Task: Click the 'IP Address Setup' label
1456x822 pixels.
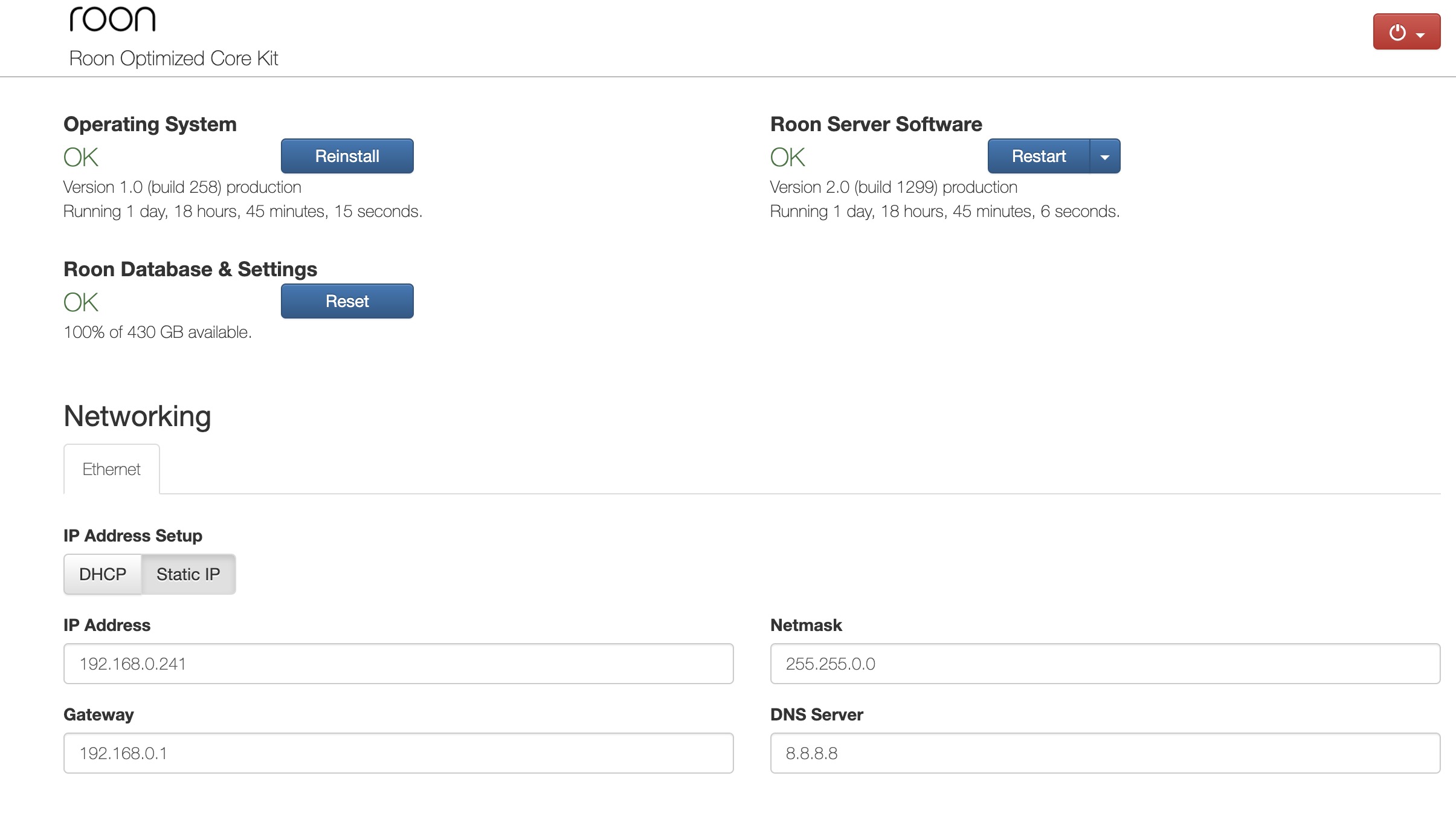Action: (133, 536)
